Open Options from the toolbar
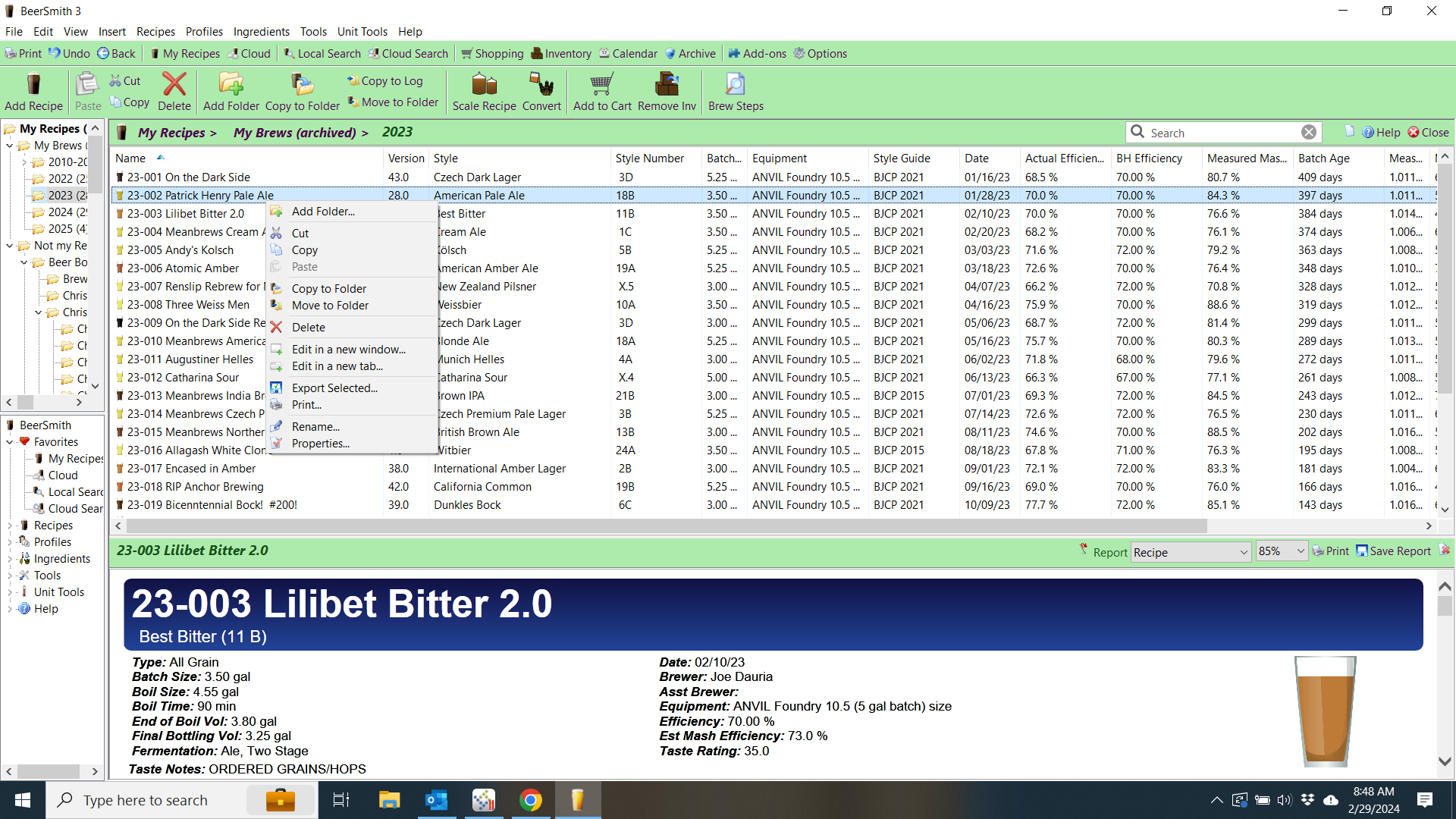Viewport: 1456px width, 819px height. tap(820, 54)
